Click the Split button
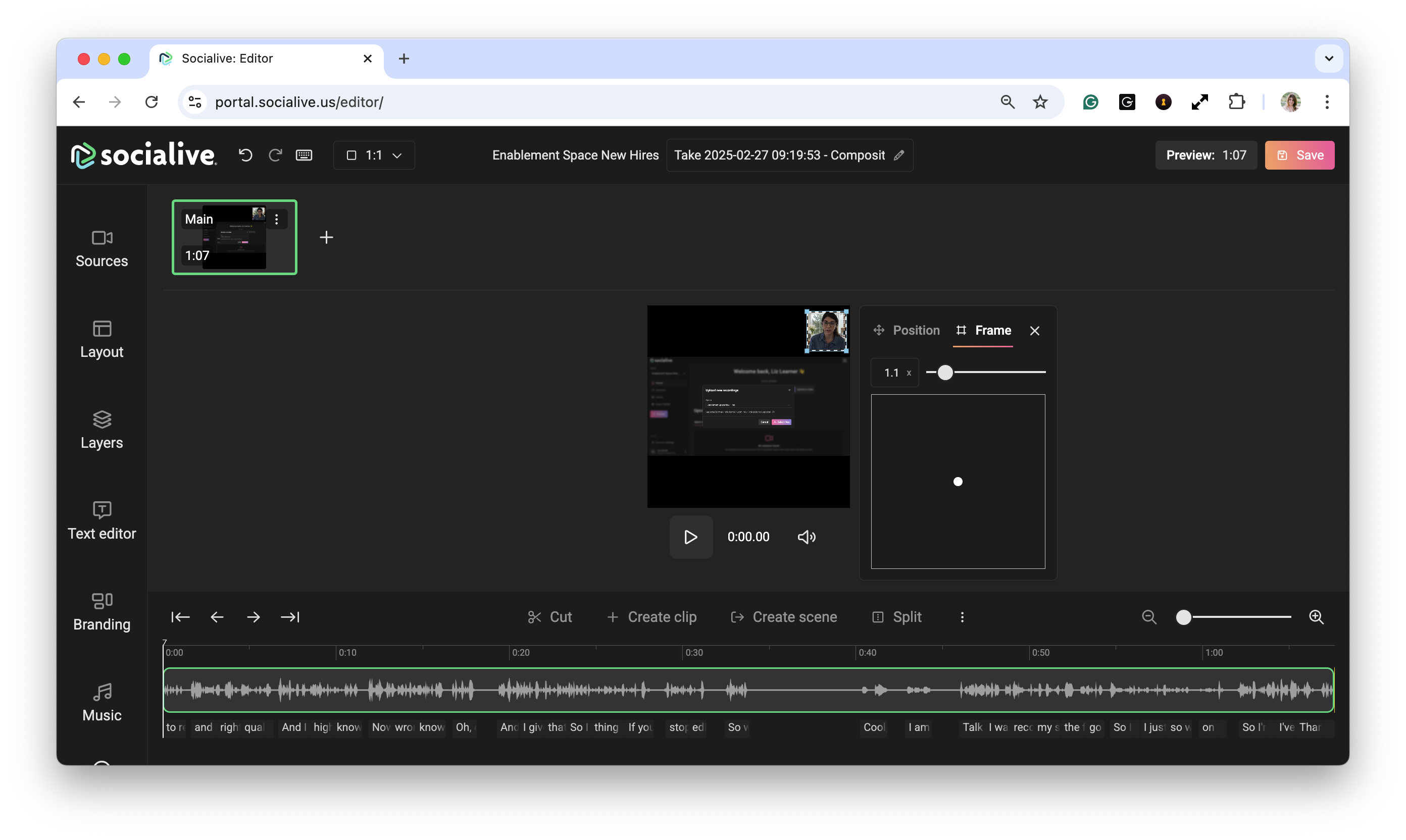 [x=896, y=617]
